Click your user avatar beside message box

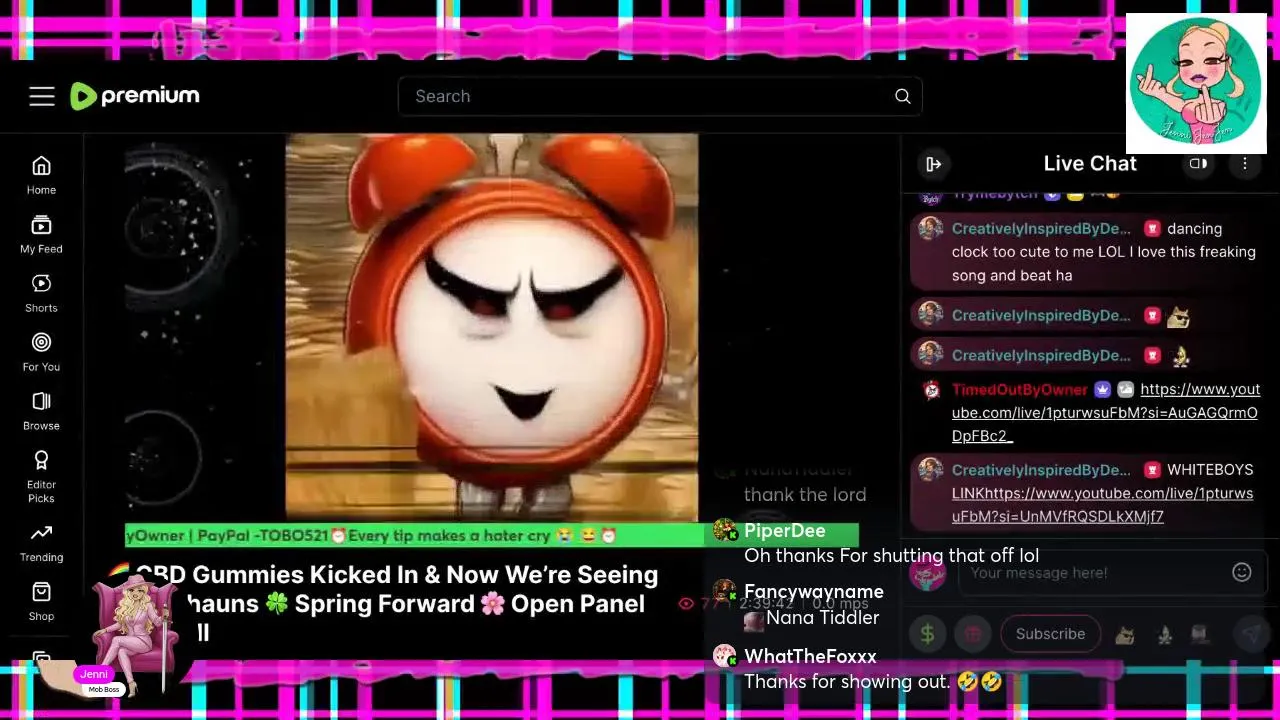(928, 573)
